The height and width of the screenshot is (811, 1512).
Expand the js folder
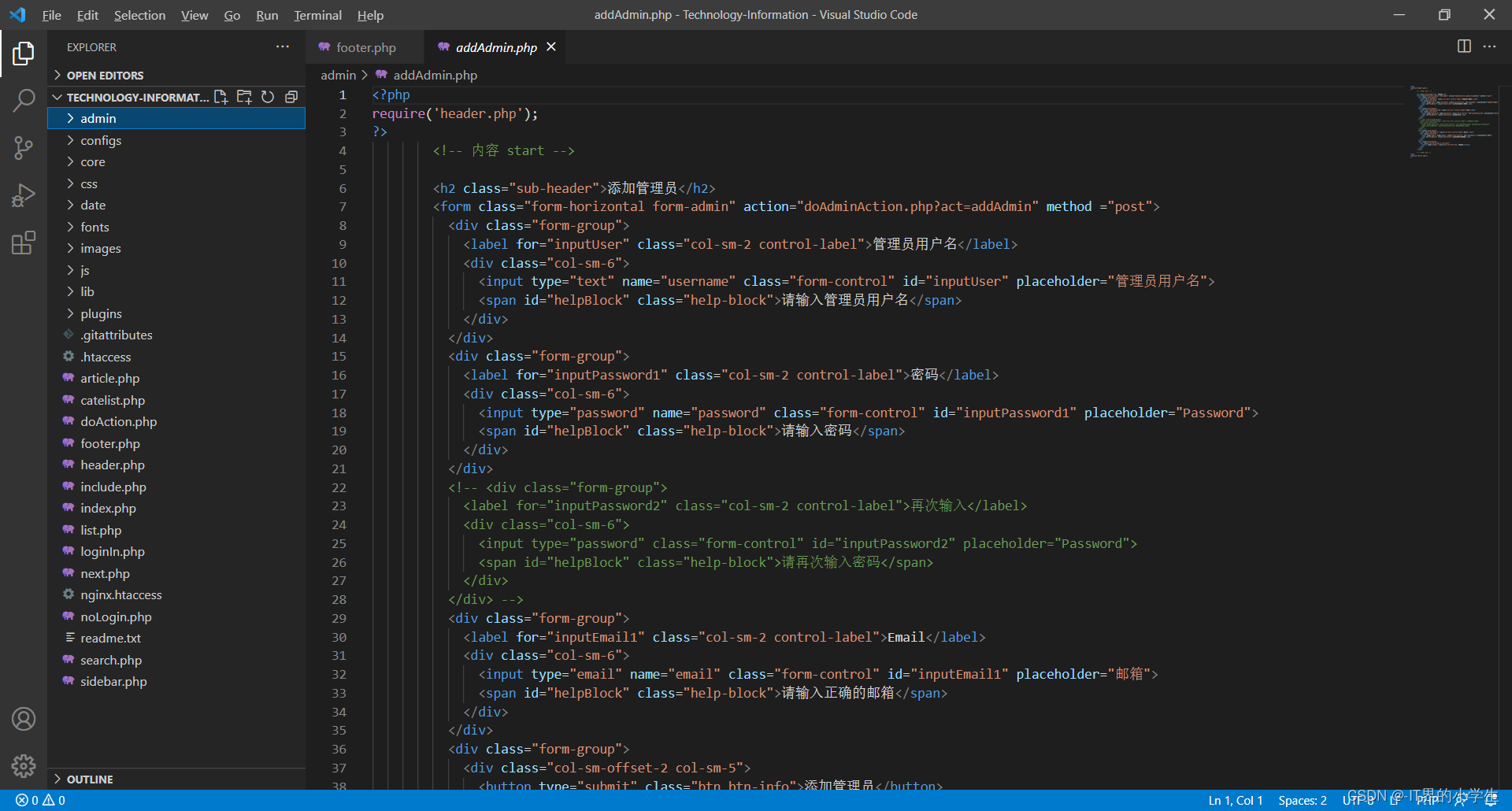click(176, 270)
